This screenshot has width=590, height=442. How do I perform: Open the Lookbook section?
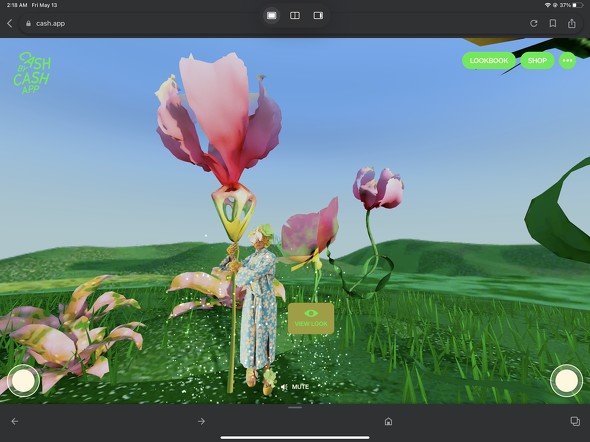click(488, 61)
